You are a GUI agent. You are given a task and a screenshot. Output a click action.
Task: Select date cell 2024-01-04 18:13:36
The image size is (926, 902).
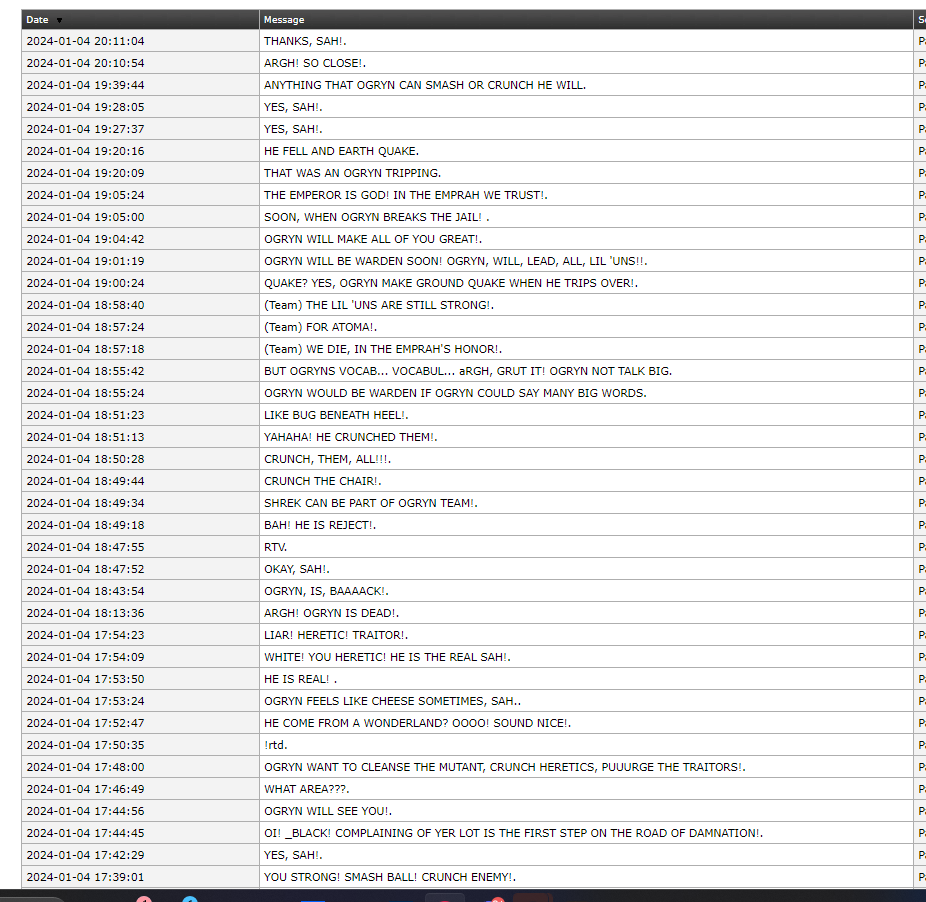(85, 613)
